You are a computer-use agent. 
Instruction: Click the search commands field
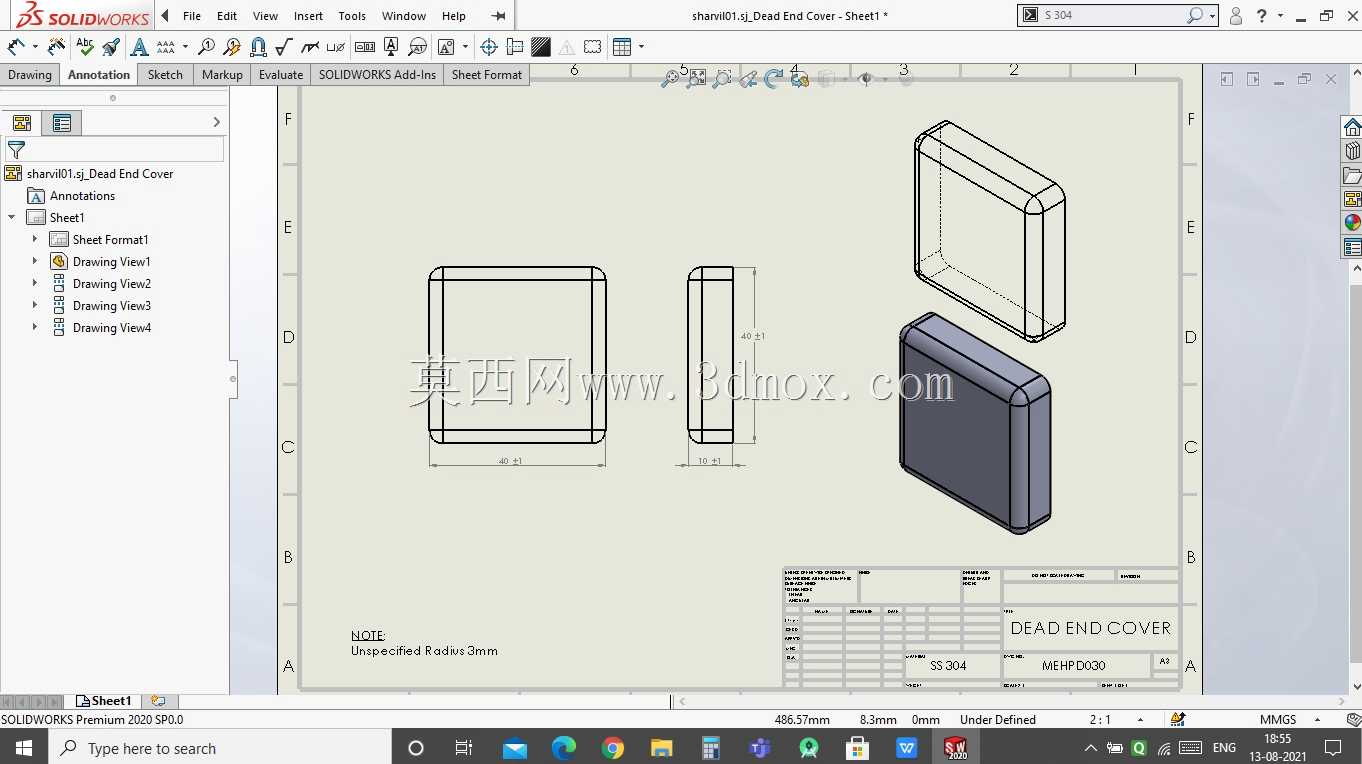1113,15
